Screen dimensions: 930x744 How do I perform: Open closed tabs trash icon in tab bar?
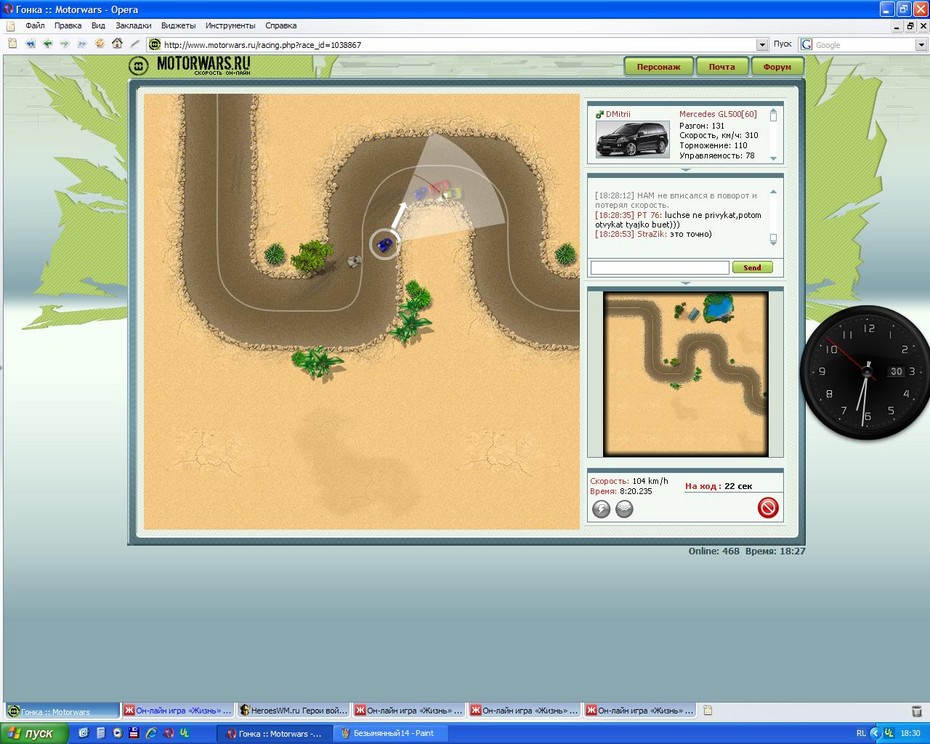tap(916, 711)
